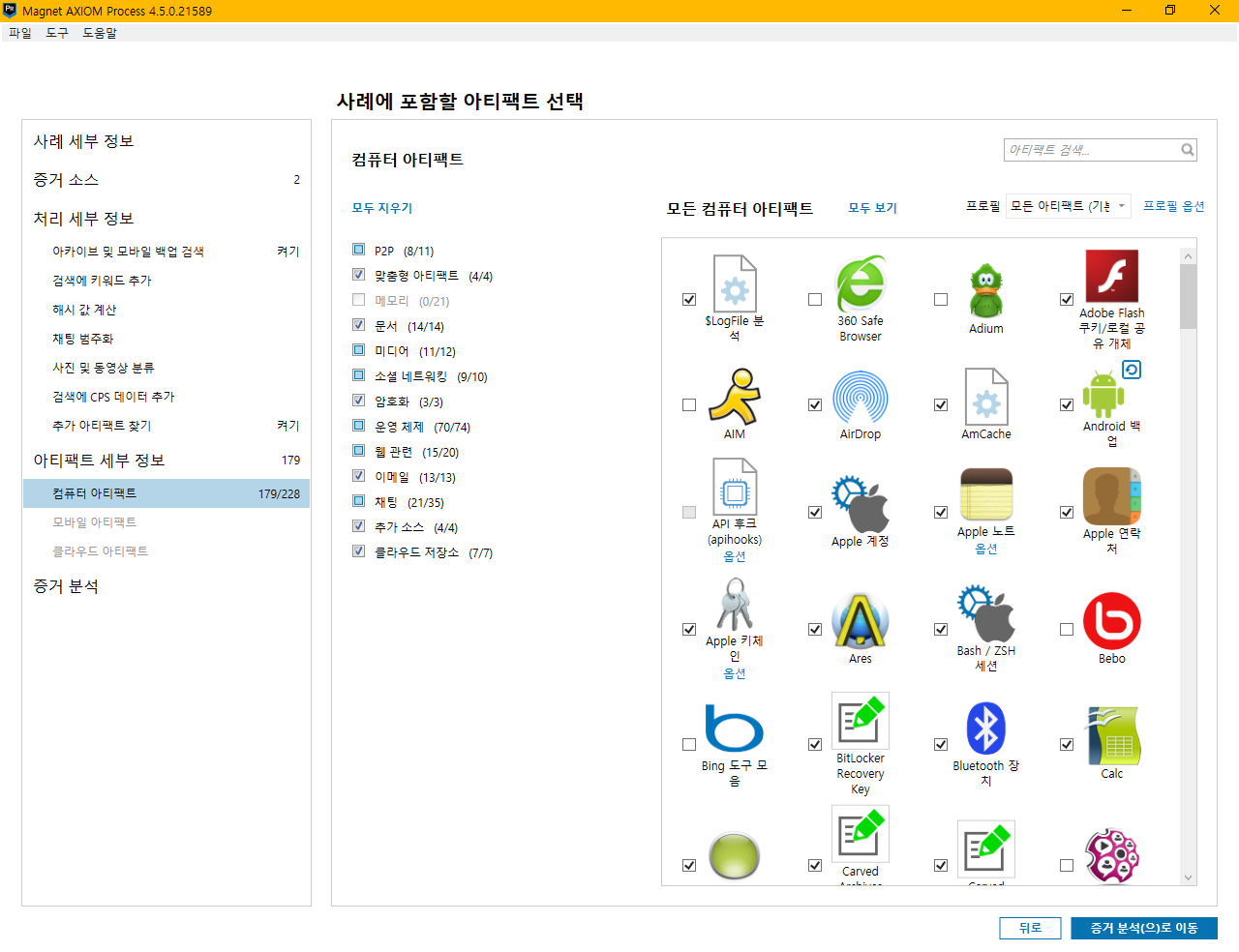Click the Calc spreadsheet icon

(x=1112, y=735)
